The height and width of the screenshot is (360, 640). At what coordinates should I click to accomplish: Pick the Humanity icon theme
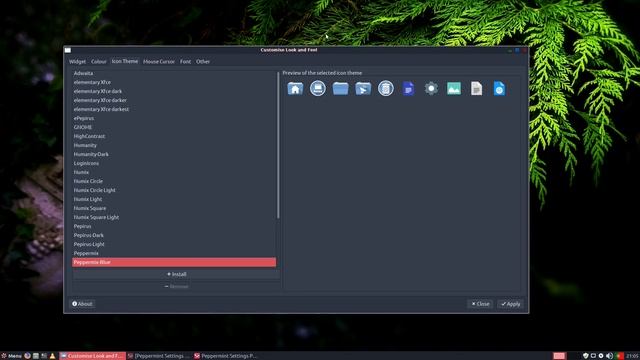[x=174, y=145]
